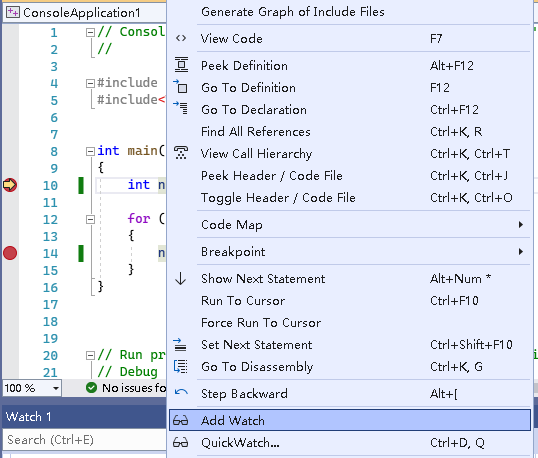Select Peek Definition menu entry
This screenshot has height=458, width=538.
[350, 65]
